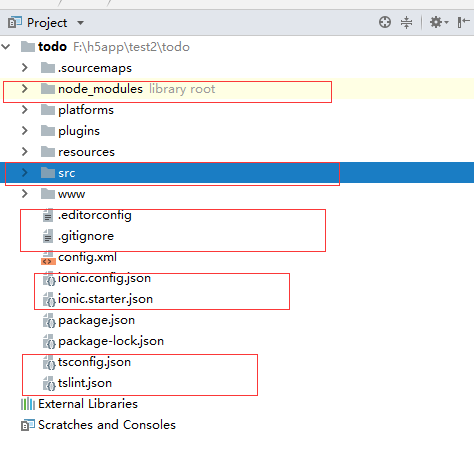Expand the plugins folder

pos(24,131)
